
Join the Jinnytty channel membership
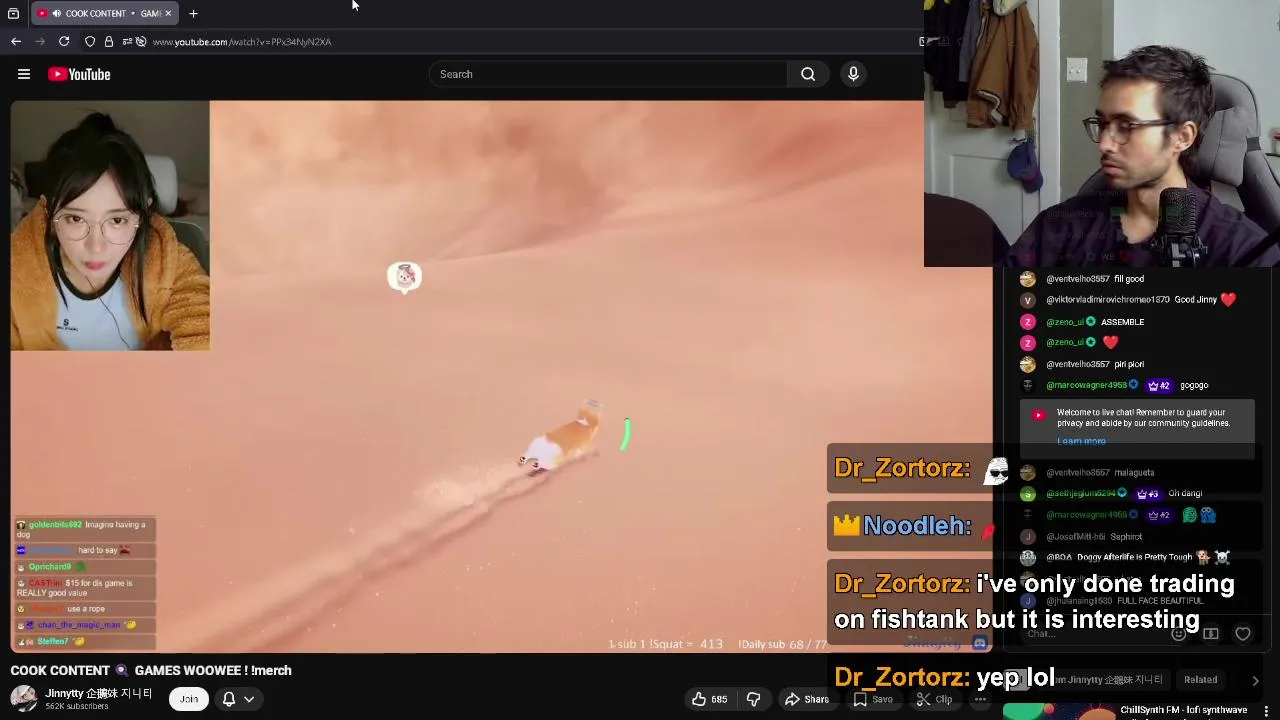(188, 699)
